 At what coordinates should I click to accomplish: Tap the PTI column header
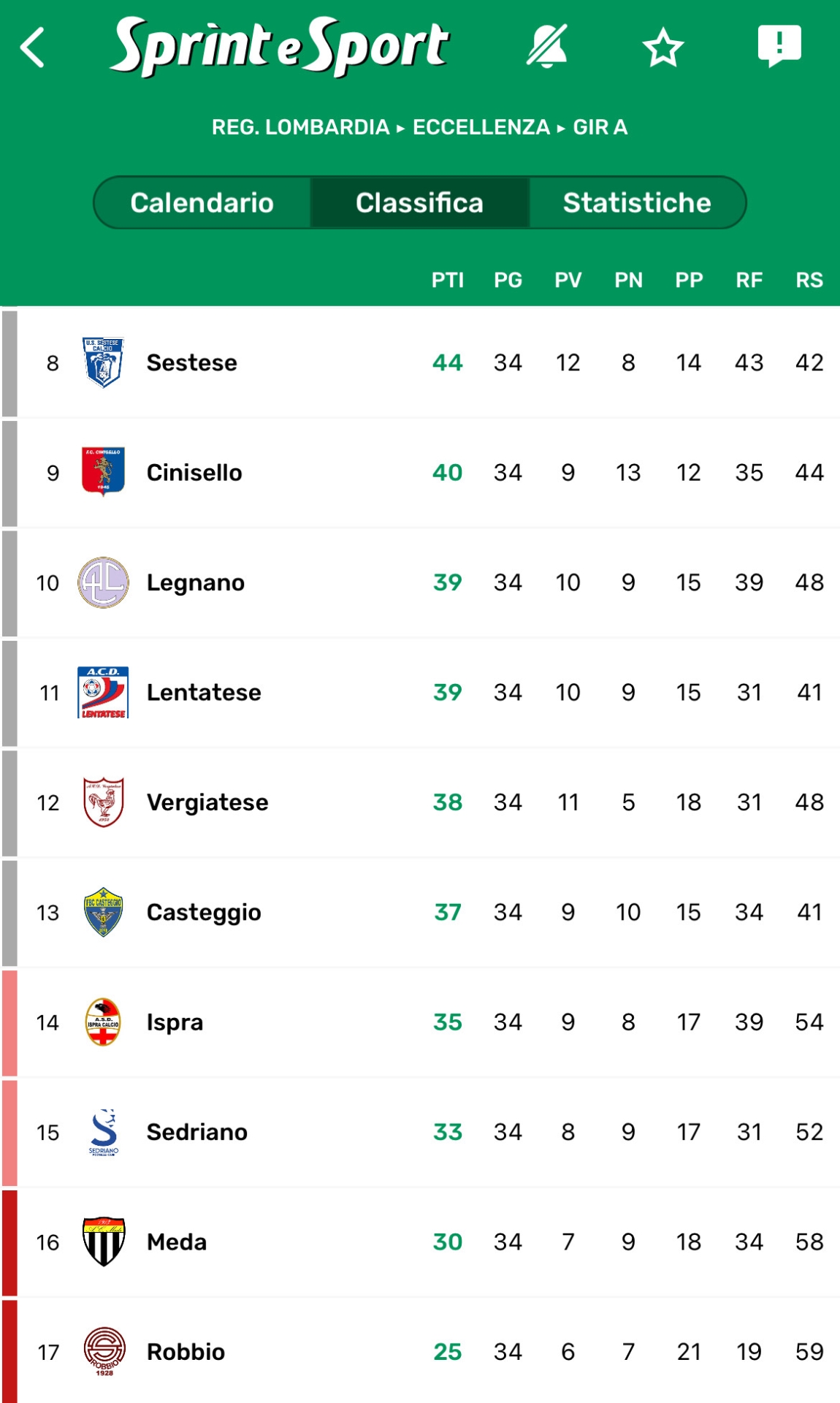[447, 280]
